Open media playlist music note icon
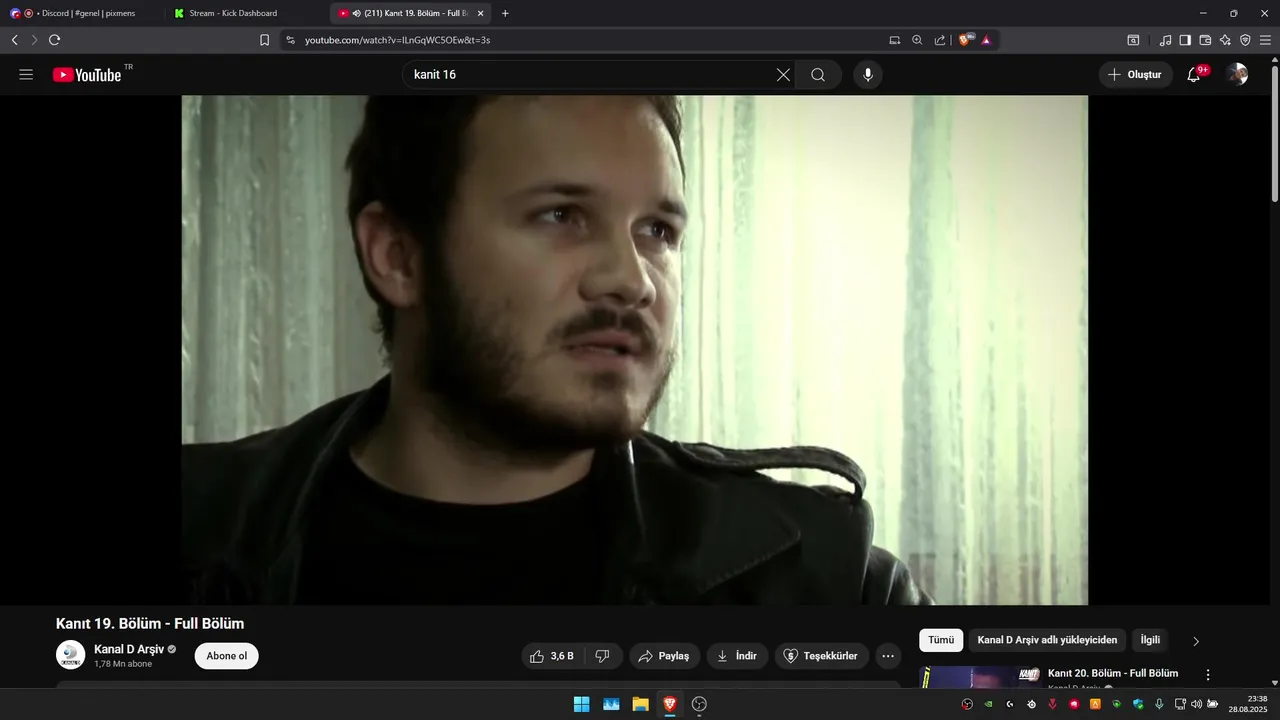Screen dimensions: 1280x720 pos(1165,40)
